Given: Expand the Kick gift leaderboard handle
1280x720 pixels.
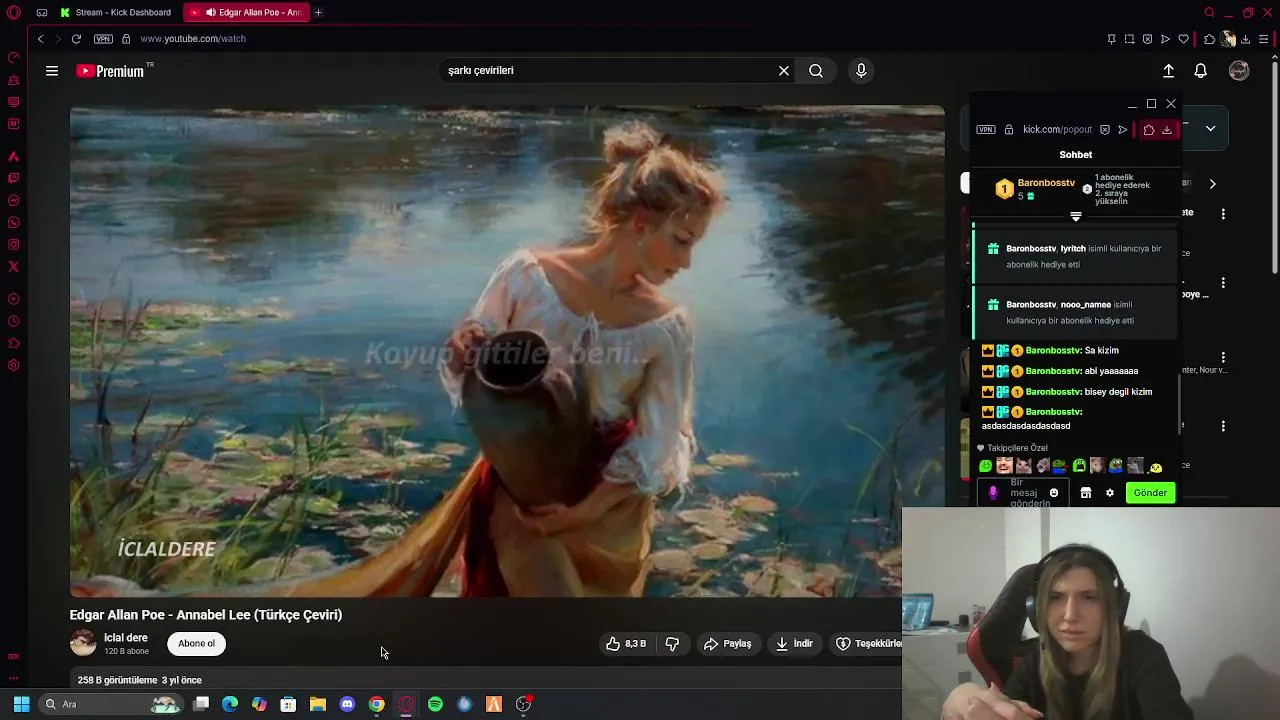Looking at the screenshot, I should [x=1076, y=216].
